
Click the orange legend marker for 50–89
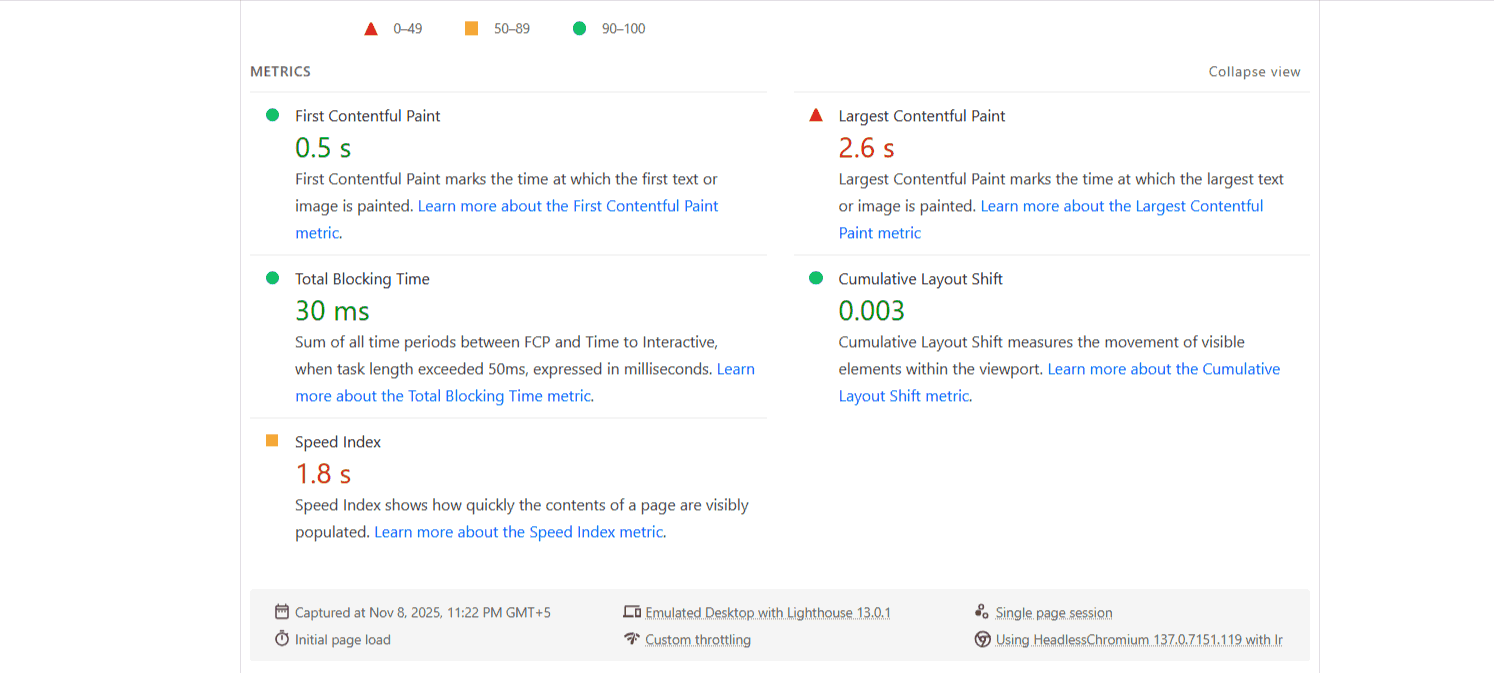click(471, 29)
